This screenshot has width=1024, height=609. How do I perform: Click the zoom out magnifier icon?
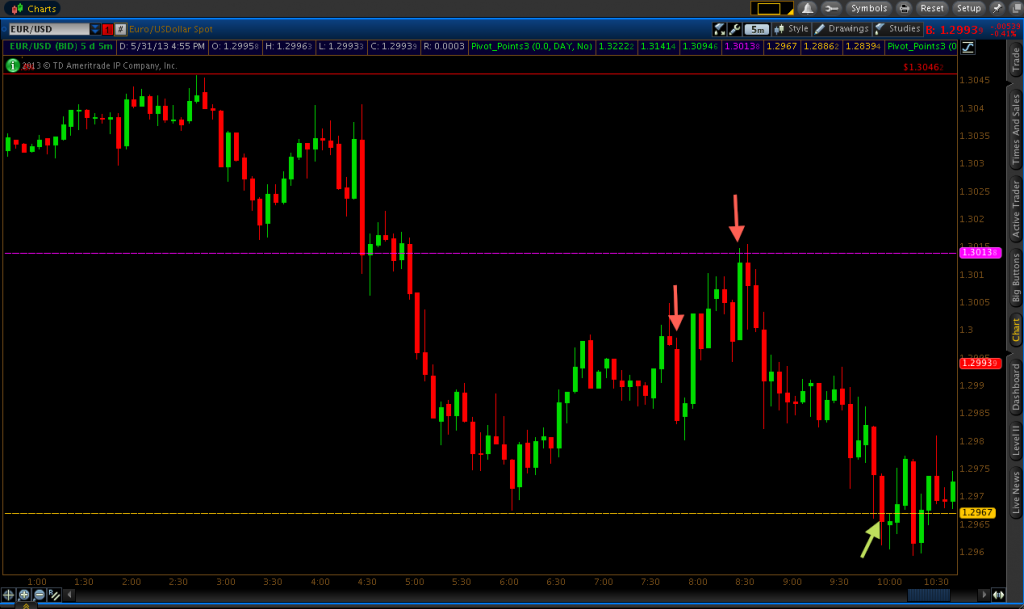click(x=39, y=595)
